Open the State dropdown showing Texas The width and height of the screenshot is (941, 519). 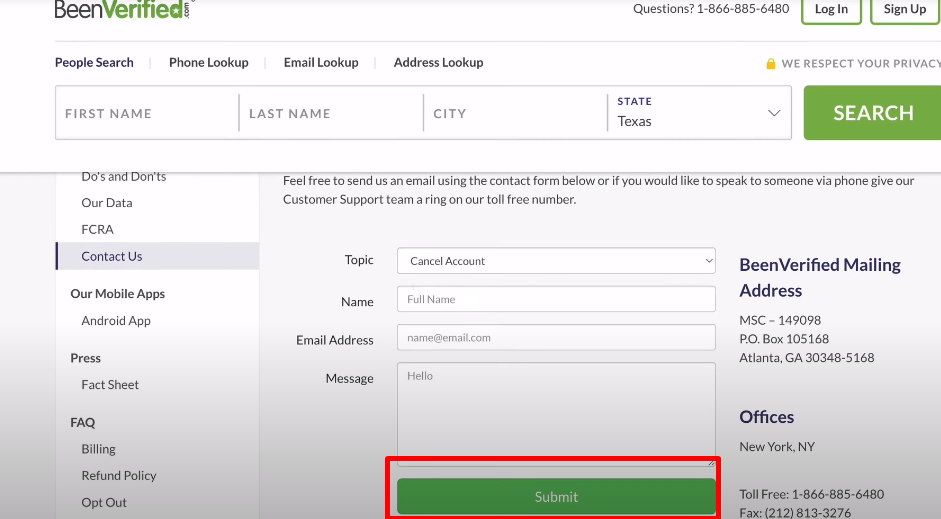(x=699, y=113)
